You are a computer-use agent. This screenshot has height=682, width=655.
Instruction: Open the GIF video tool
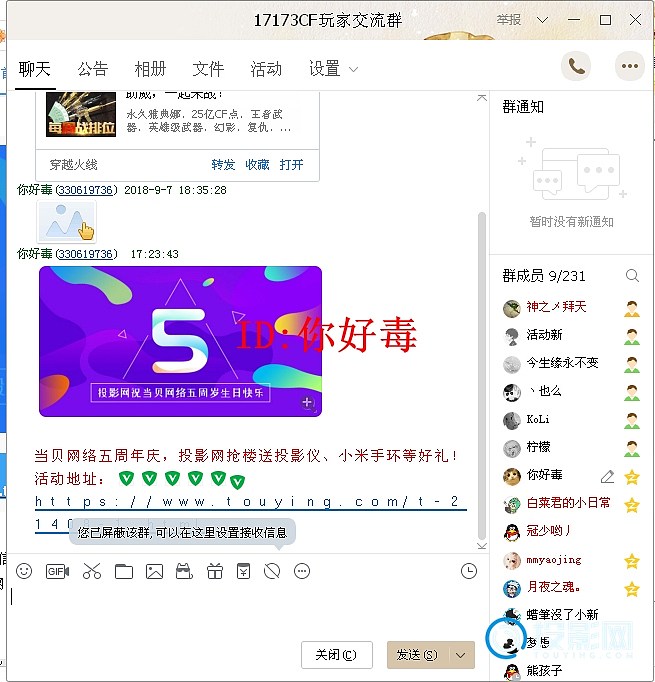pyautogui.click(x=57, y=571)
